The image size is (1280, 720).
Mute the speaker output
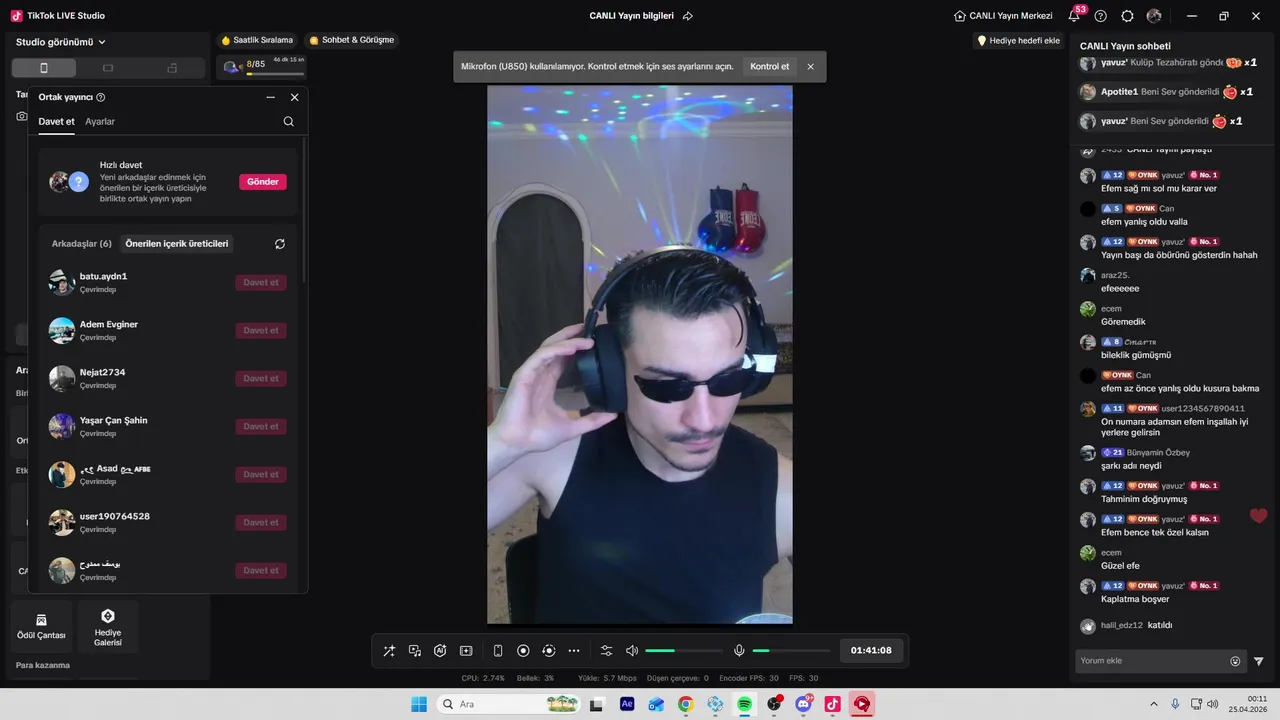tap(632, 651)
